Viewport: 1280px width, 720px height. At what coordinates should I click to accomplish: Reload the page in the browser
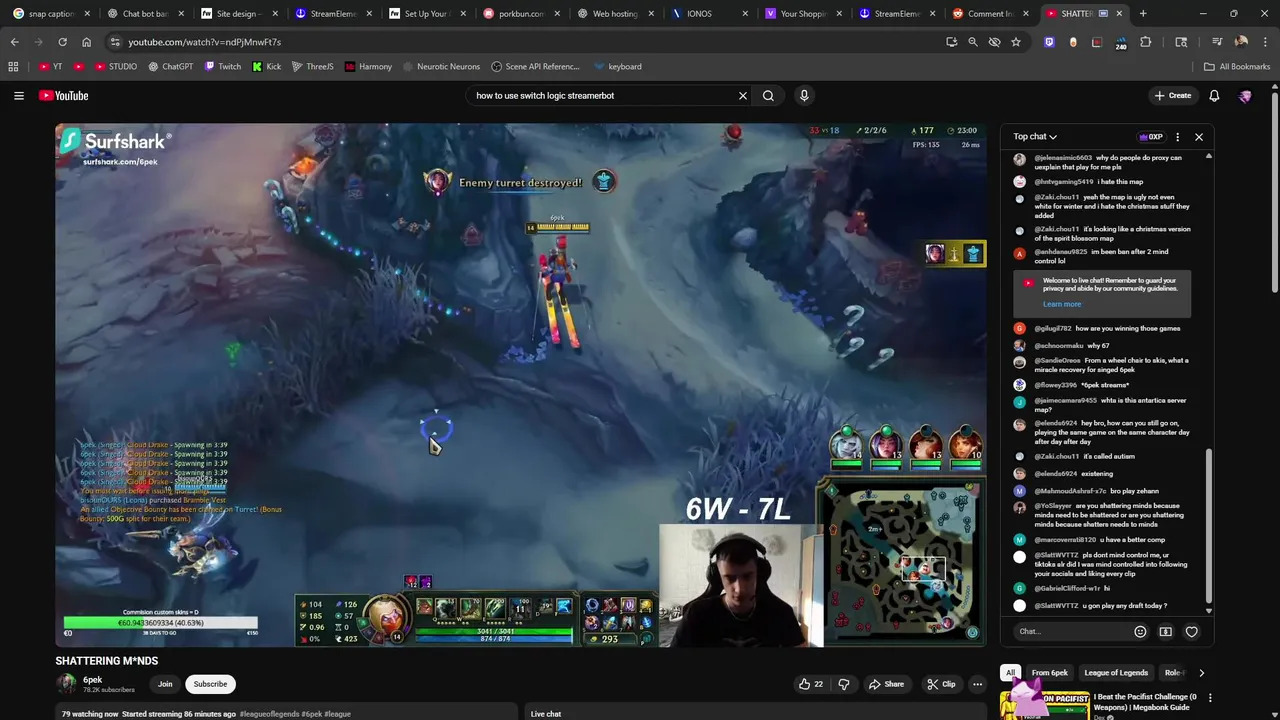click(62, 42)
